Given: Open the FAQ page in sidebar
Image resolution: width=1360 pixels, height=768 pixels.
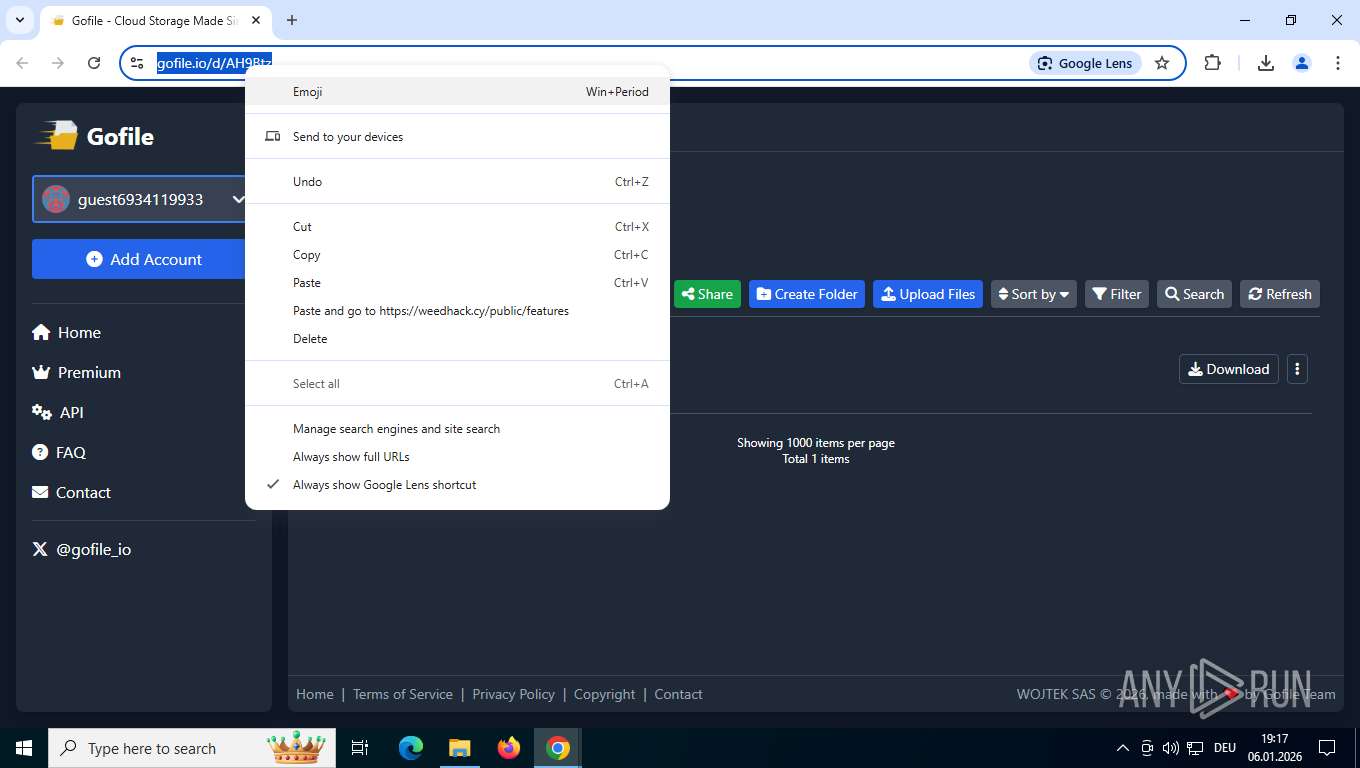Looking at the screenshot, I should pyautogui.click(x=59, y=452).
